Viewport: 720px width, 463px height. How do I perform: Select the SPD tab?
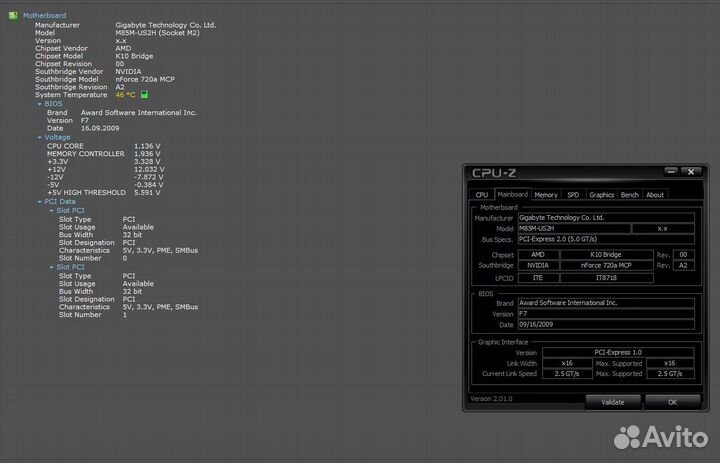[573, 195]
